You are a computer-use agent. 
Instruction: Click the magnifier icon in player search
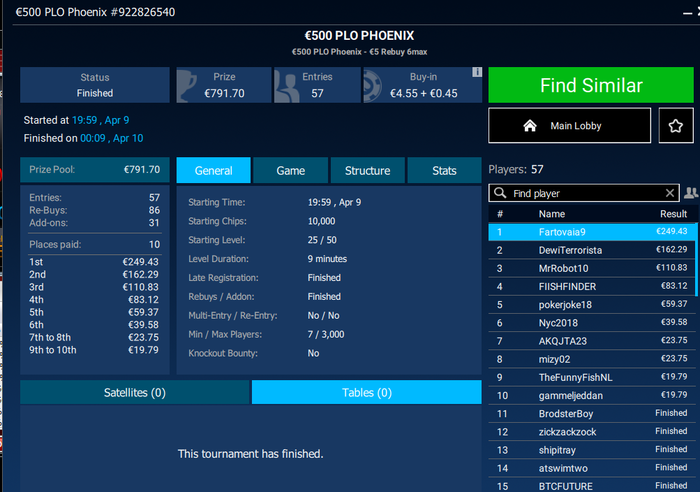pyautogui.click(x=500, y=193)
